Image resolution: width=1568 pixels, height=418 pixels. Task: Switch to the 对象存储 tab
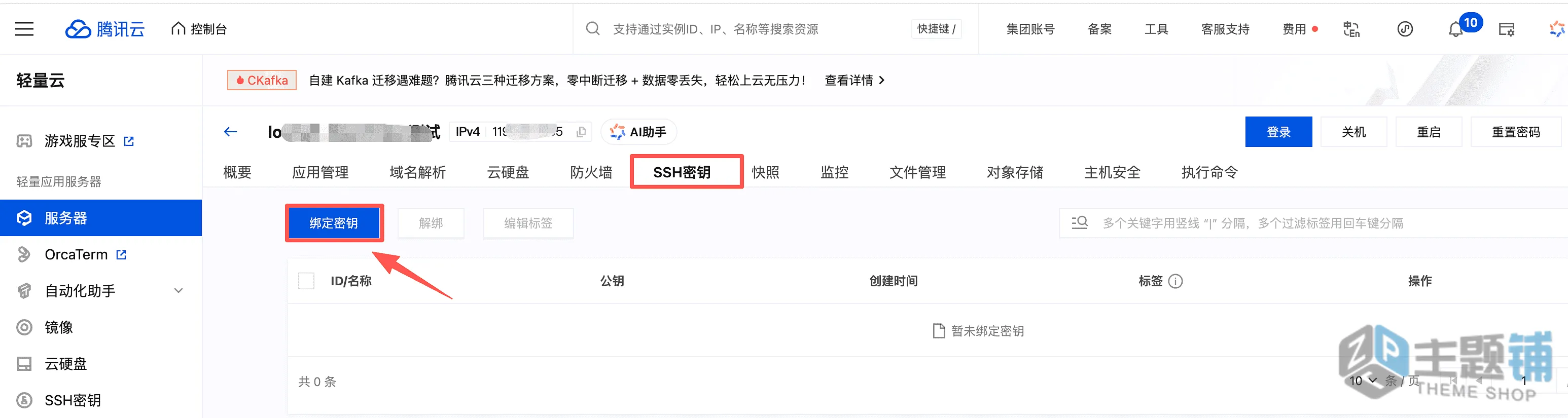coord(1015,172)
